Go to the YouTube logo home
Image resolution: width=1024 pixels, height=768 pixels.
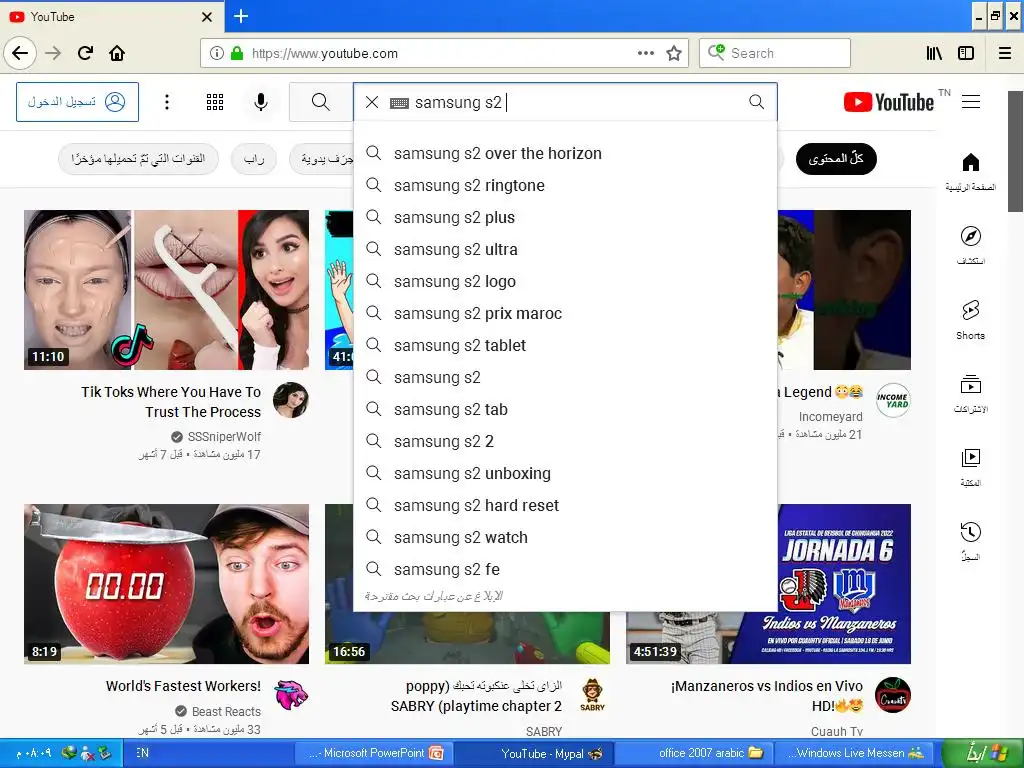click(889, 102)
